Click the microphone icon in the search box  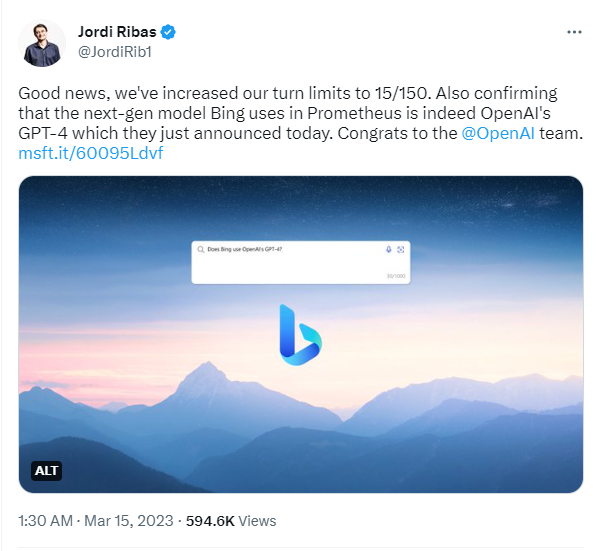click(389, 250)
